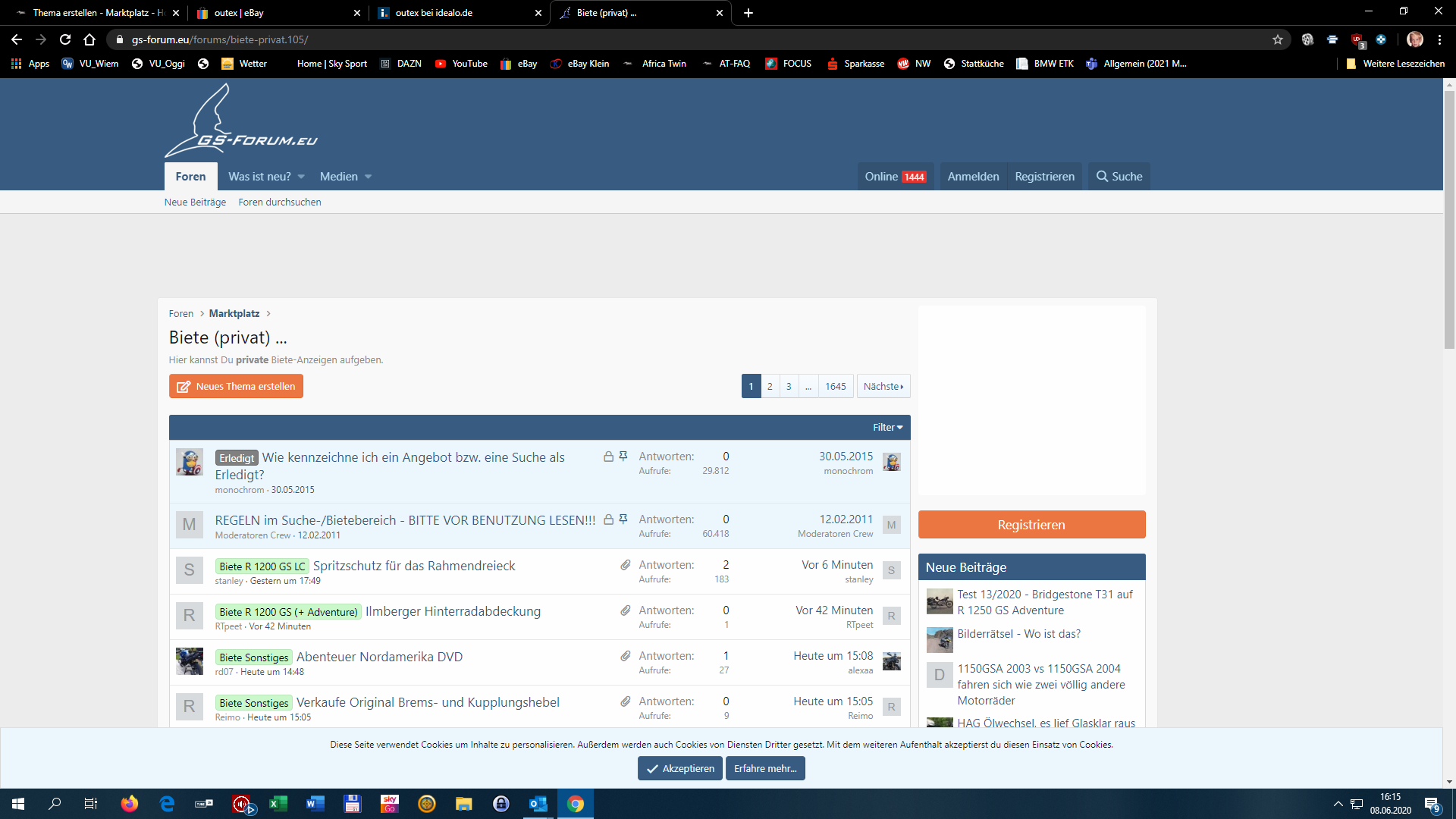The height and width of the screenshot is (819, 1456).
Task: Click monochrom's avatar in the first thread
Action: click(190, 462)
